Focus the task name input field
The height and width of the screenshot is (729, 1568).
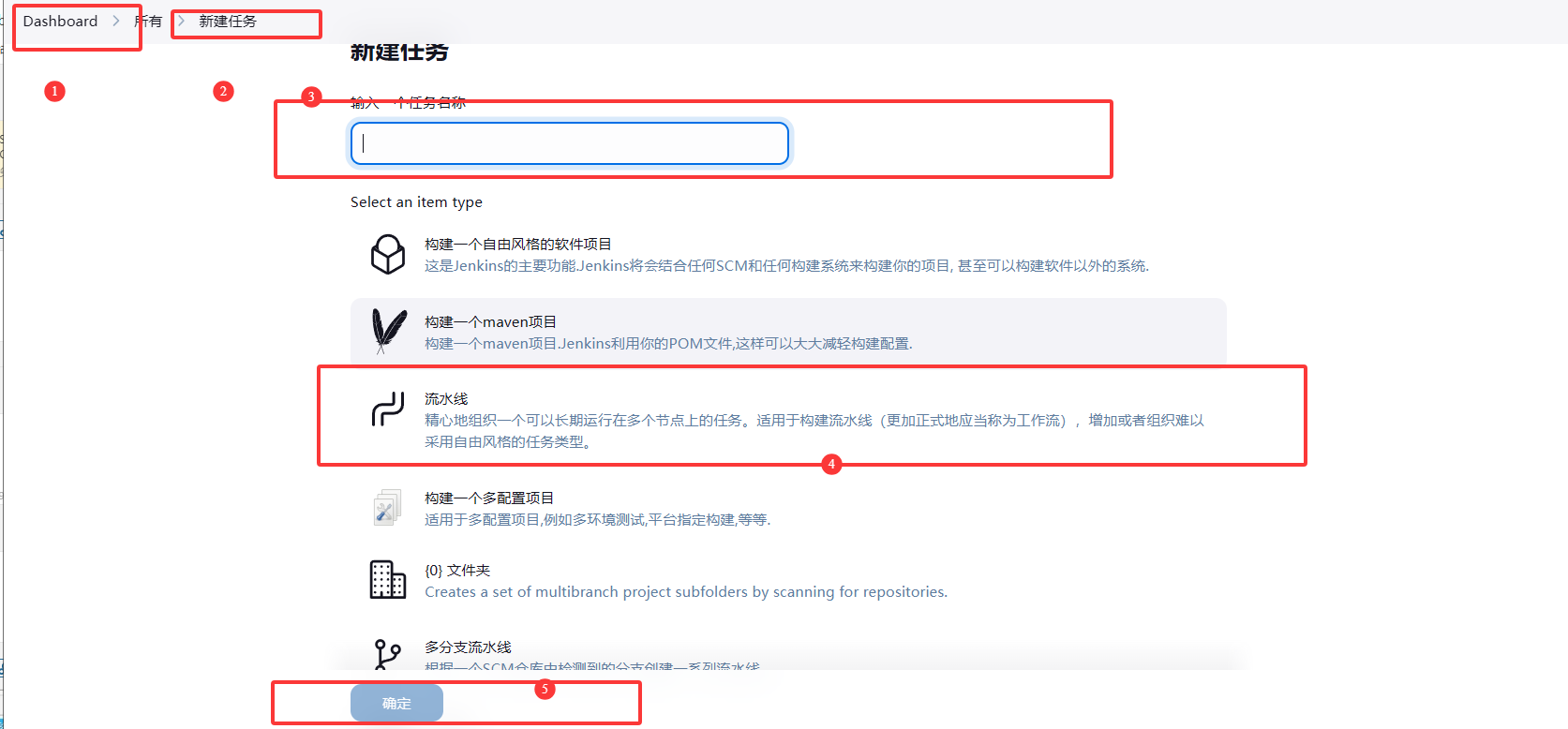pos(570,143)
